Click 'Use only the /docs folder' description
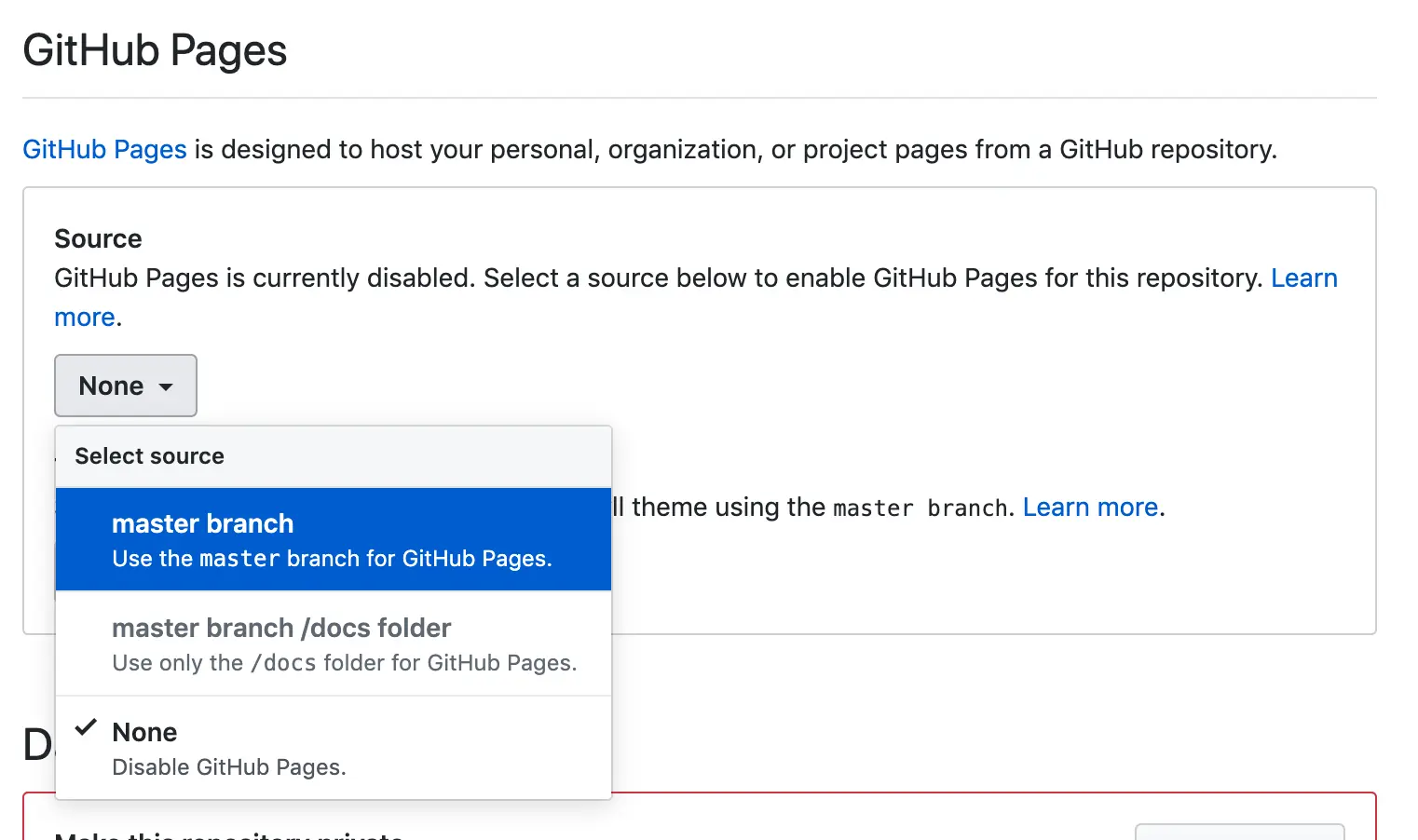1418x840 pixels. point(344,663)
